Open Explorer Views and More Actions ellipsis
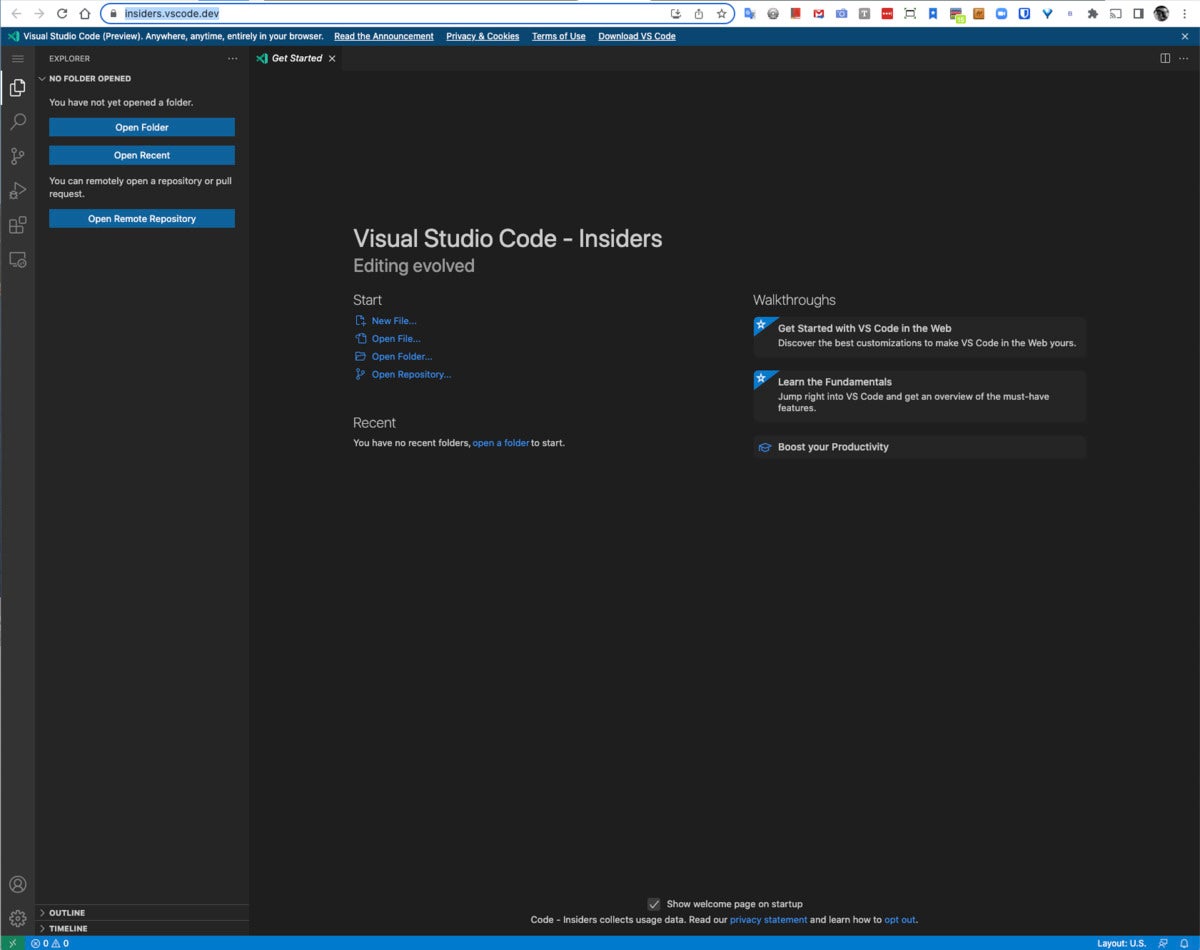Screen dimensions: 1200x950 233,58
